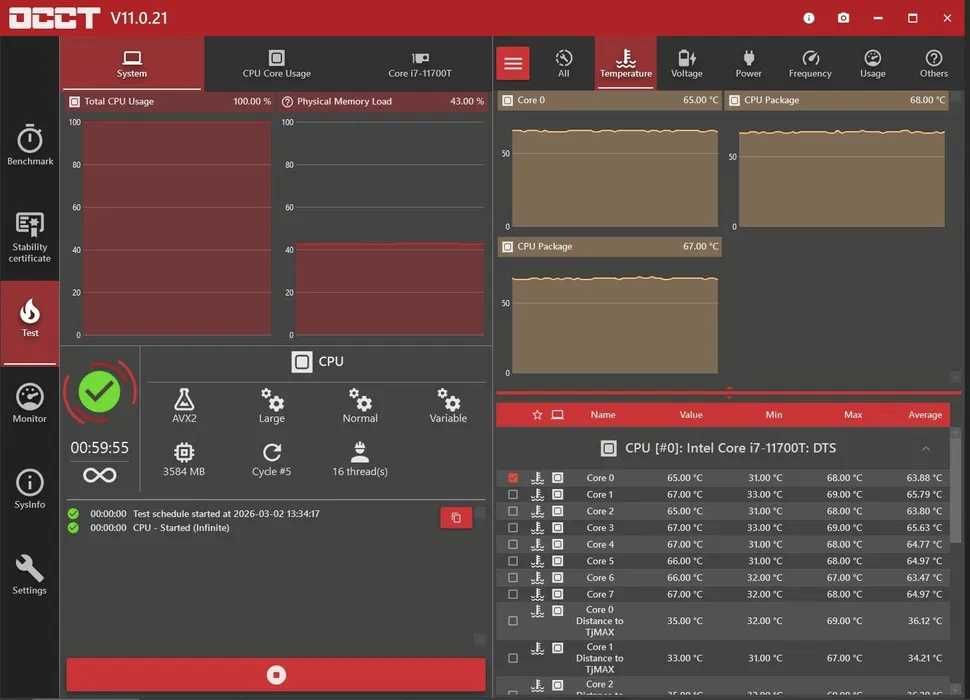Click the thermometer icon in Core 3 row
Screen dimensions: 970x700
(x=537, y=527)
